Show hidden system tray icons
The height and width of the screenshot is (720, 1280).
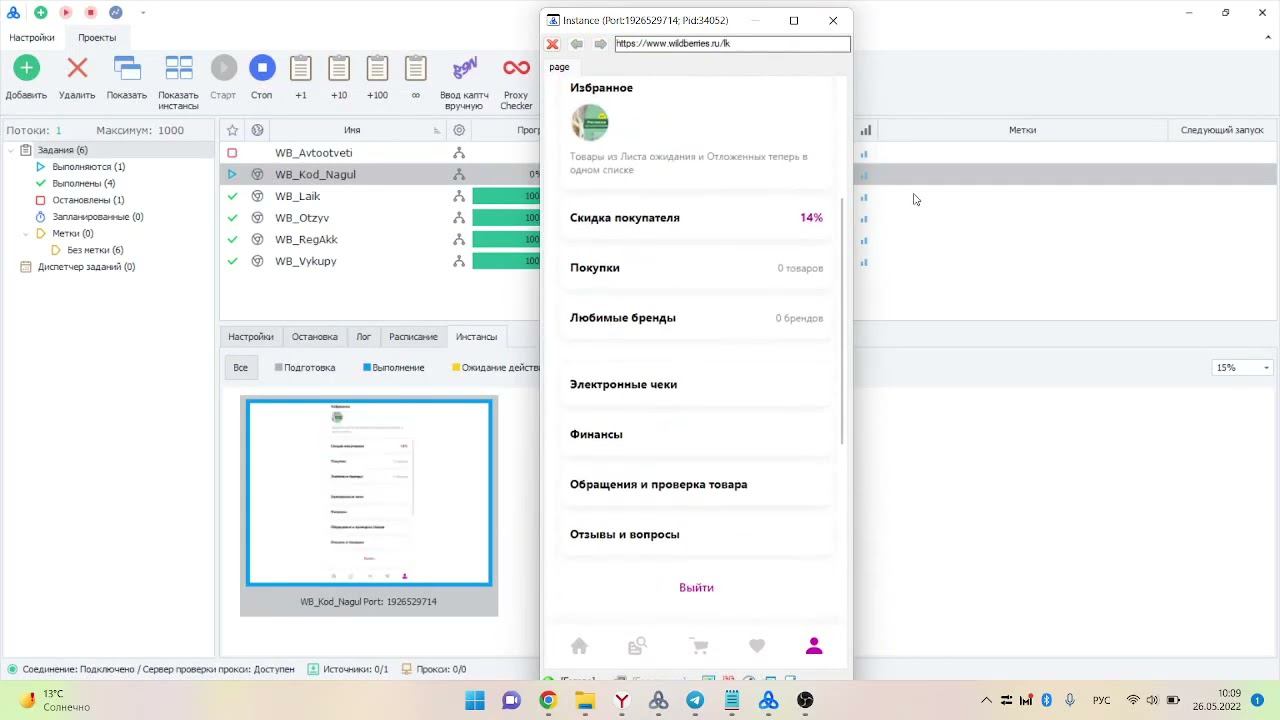pyautogui.click(x=986, y=701)
